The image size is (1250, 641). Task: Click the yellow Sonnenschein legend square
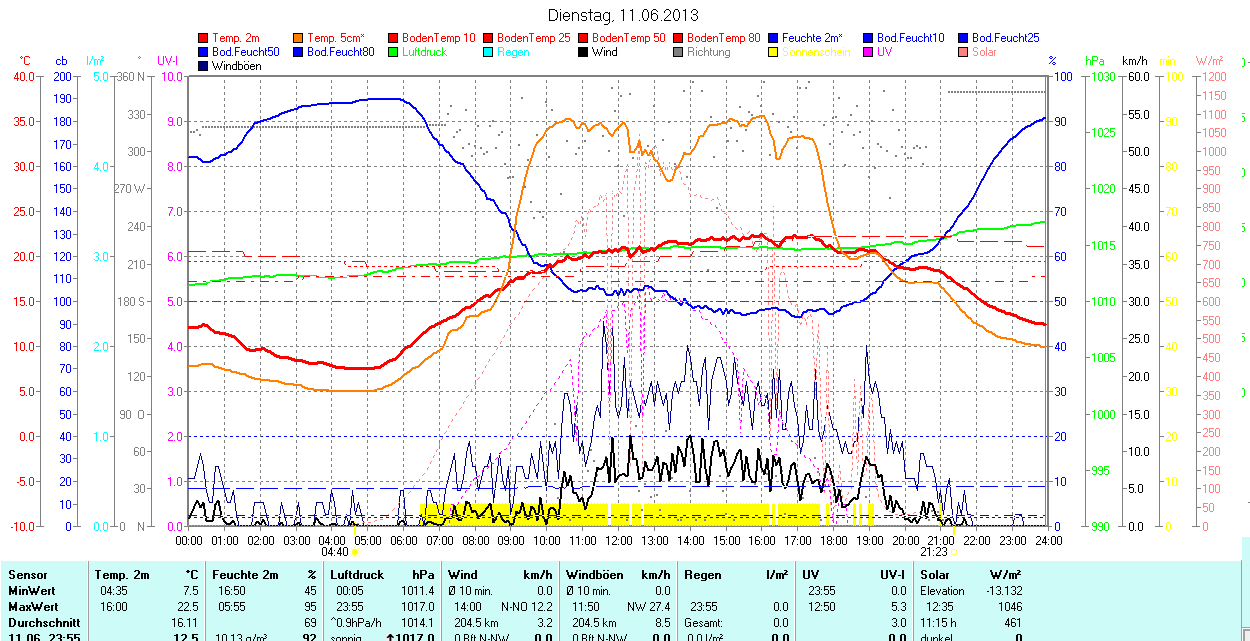(x=774, y=52)
